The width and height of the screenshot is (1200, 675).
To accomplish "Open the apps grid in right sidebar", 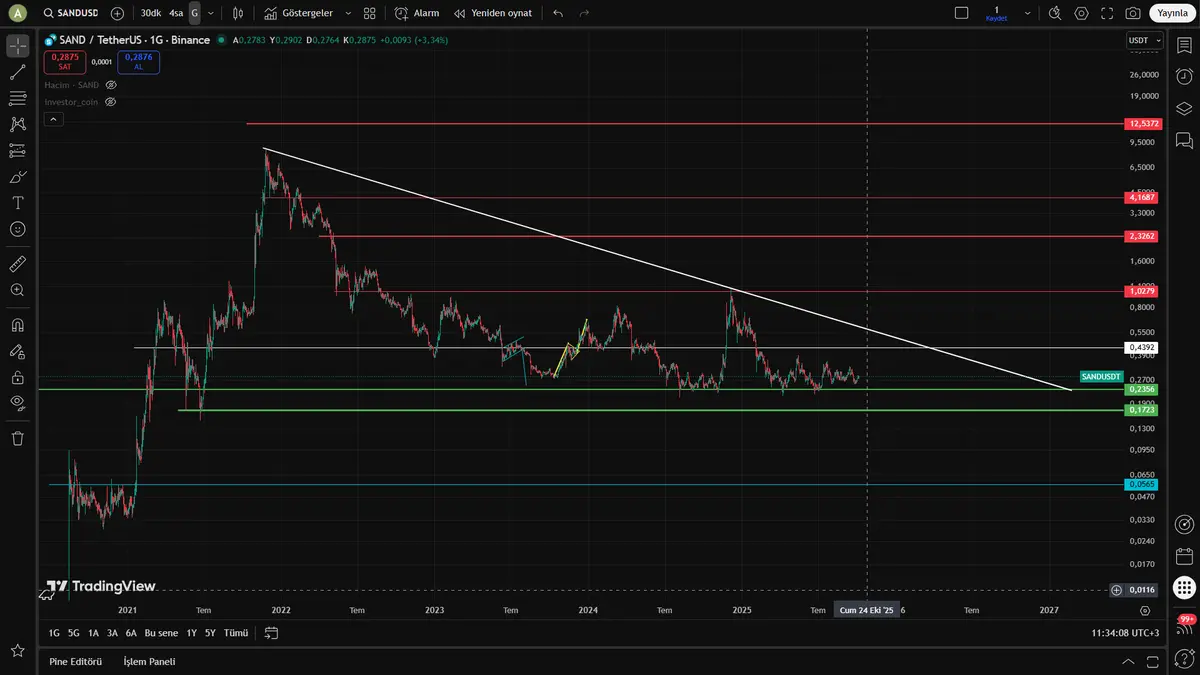I will point(1184,587).
